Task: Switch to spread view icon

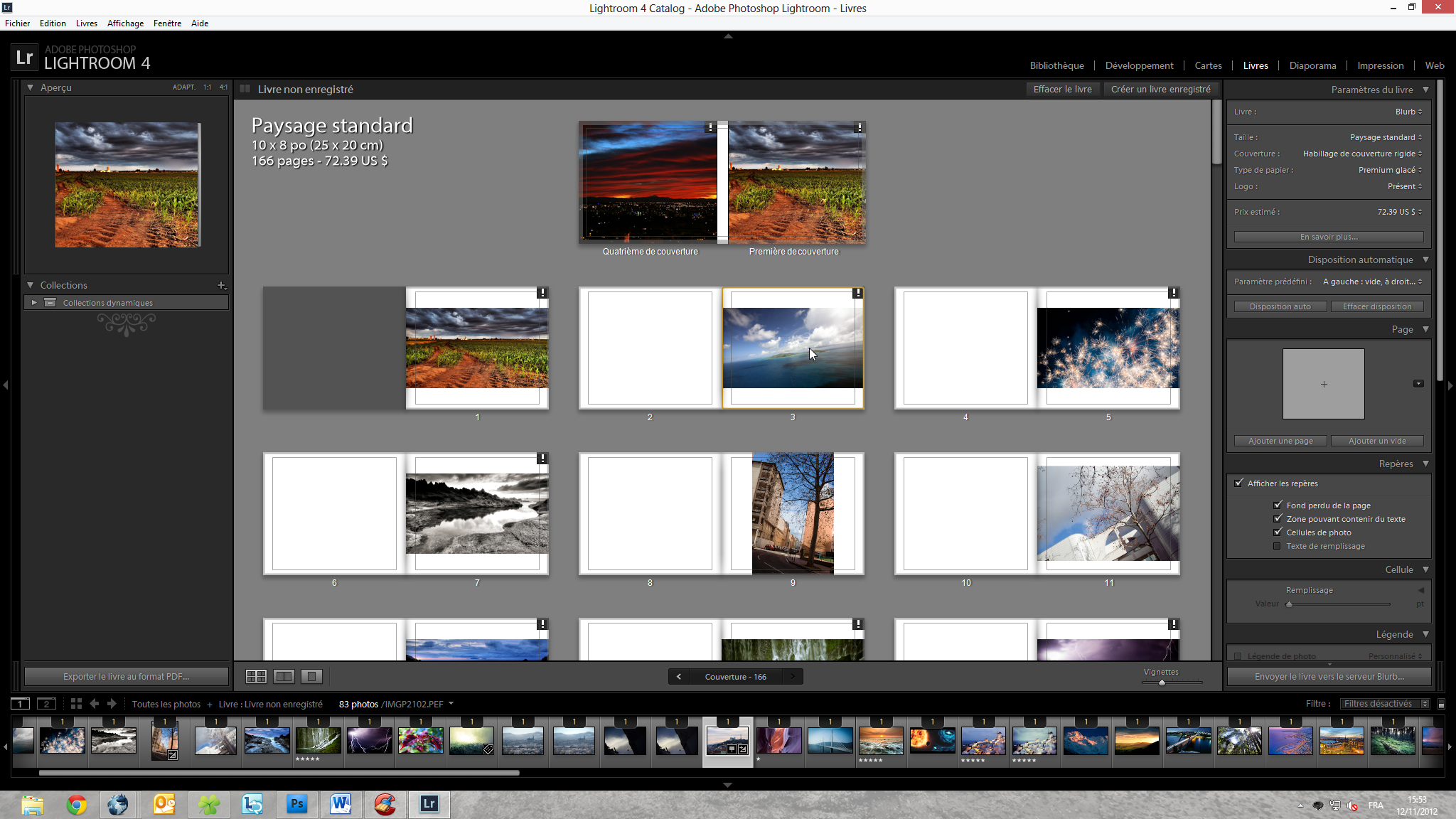Action: pos(284,677)
